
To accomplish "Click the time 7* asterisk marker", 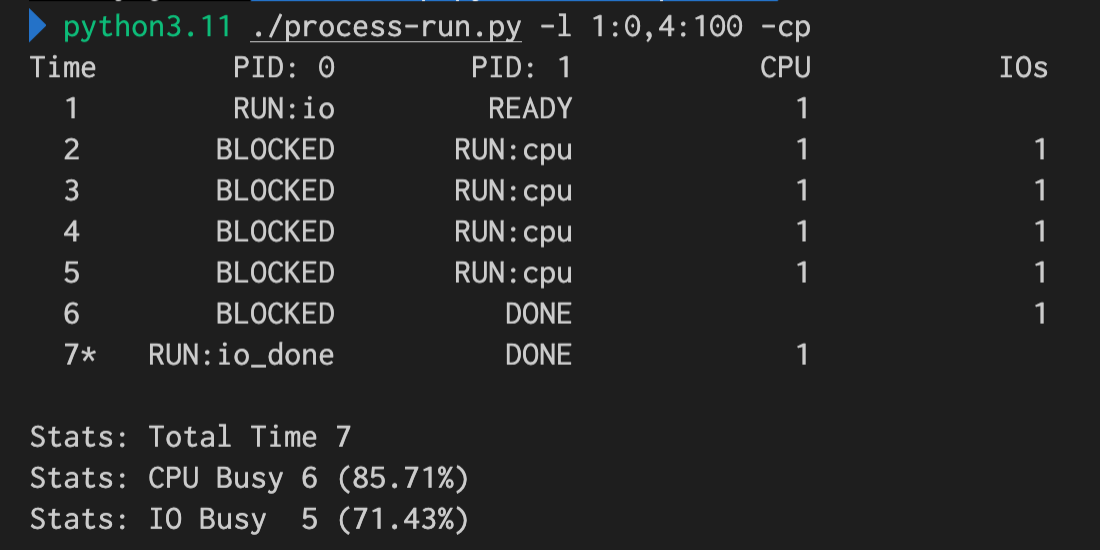I will [88, 354].
